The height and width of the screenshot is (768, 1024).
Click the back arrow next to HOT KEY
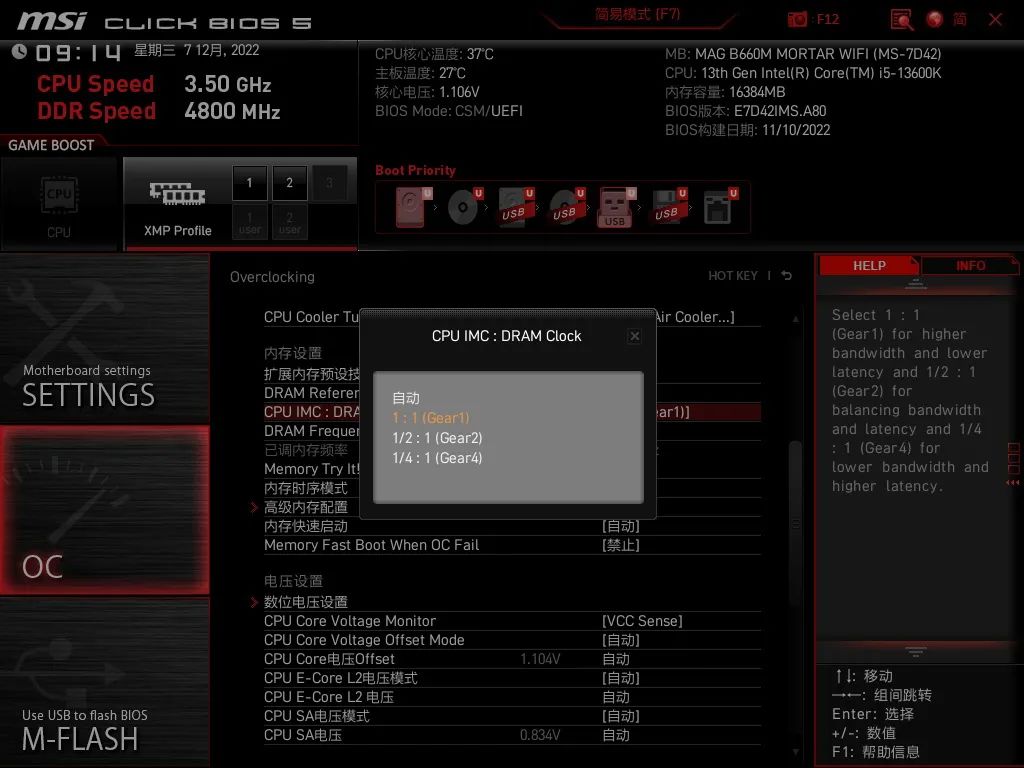coord(787,276)
